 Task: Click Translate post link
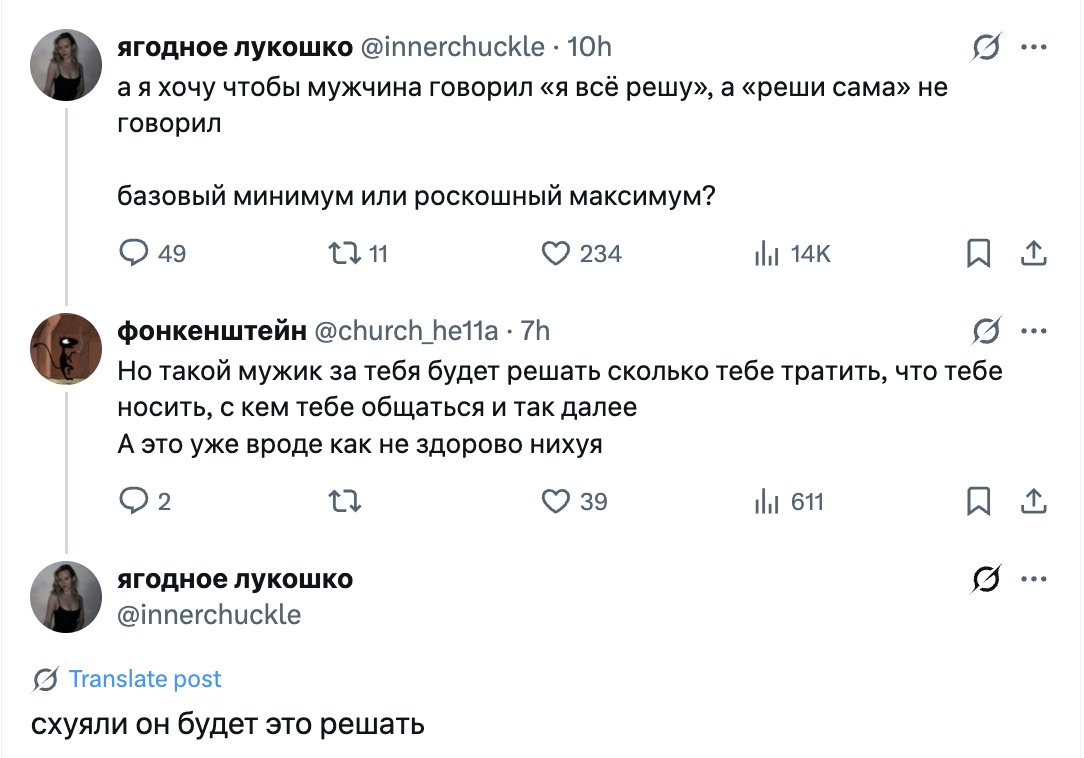point(145,679)
